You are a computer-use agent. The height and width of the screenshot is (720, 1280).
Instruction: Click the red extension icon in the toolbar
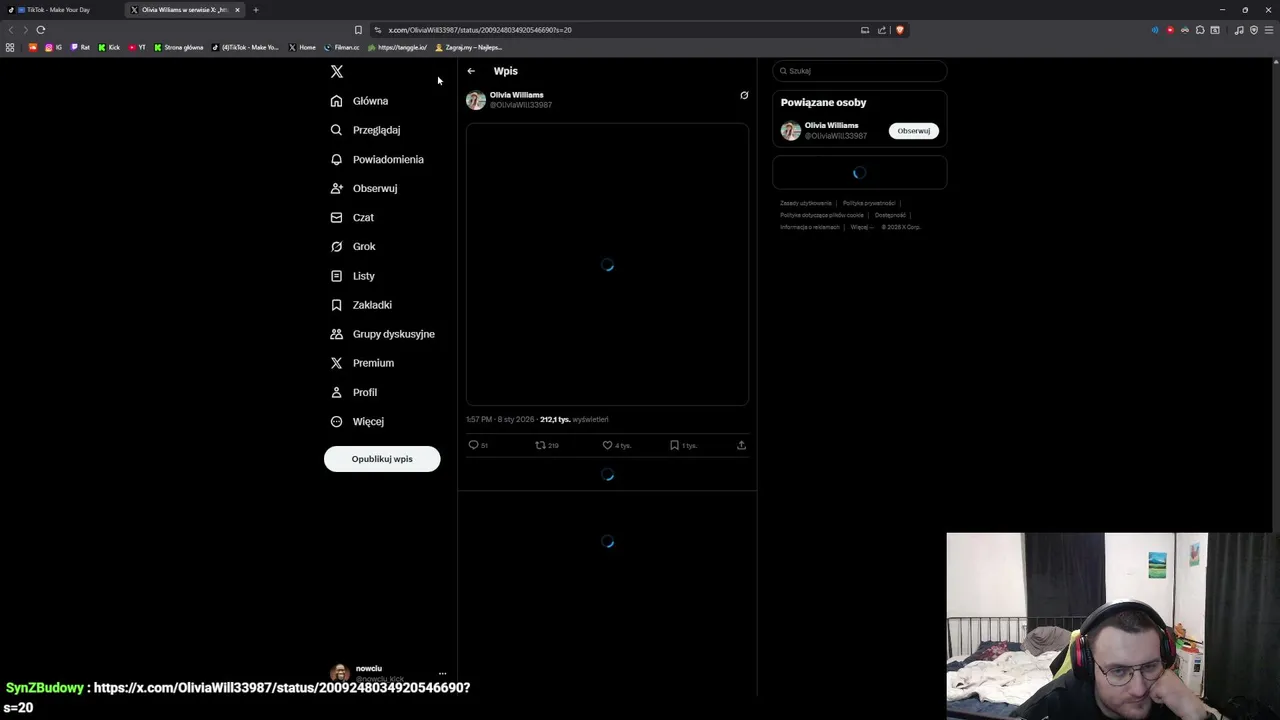coord(1170,30)
